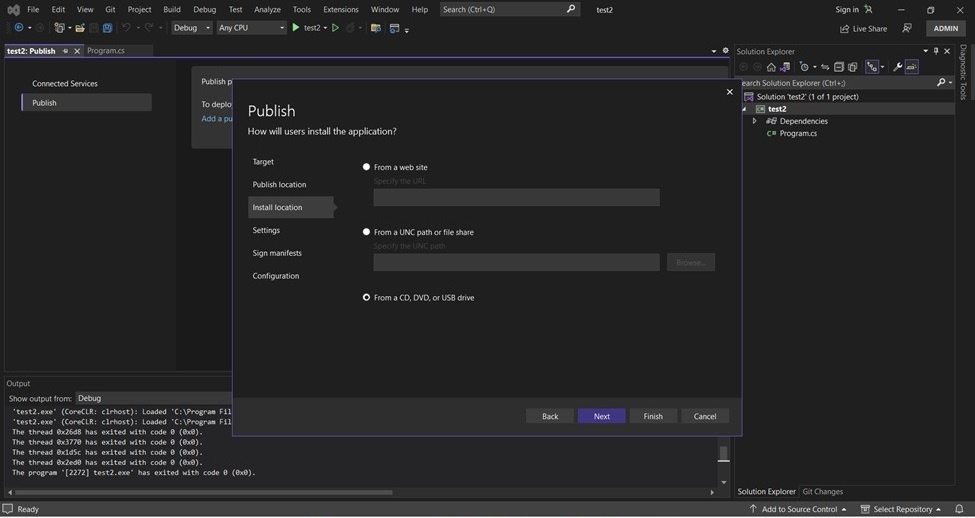Switch to the Program.cs tab

[x=106, y=51]
